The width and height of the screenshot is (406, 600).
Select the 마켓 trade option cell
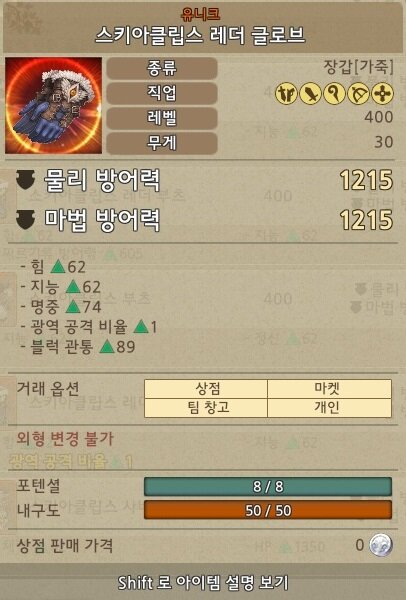tap(329, 389)
